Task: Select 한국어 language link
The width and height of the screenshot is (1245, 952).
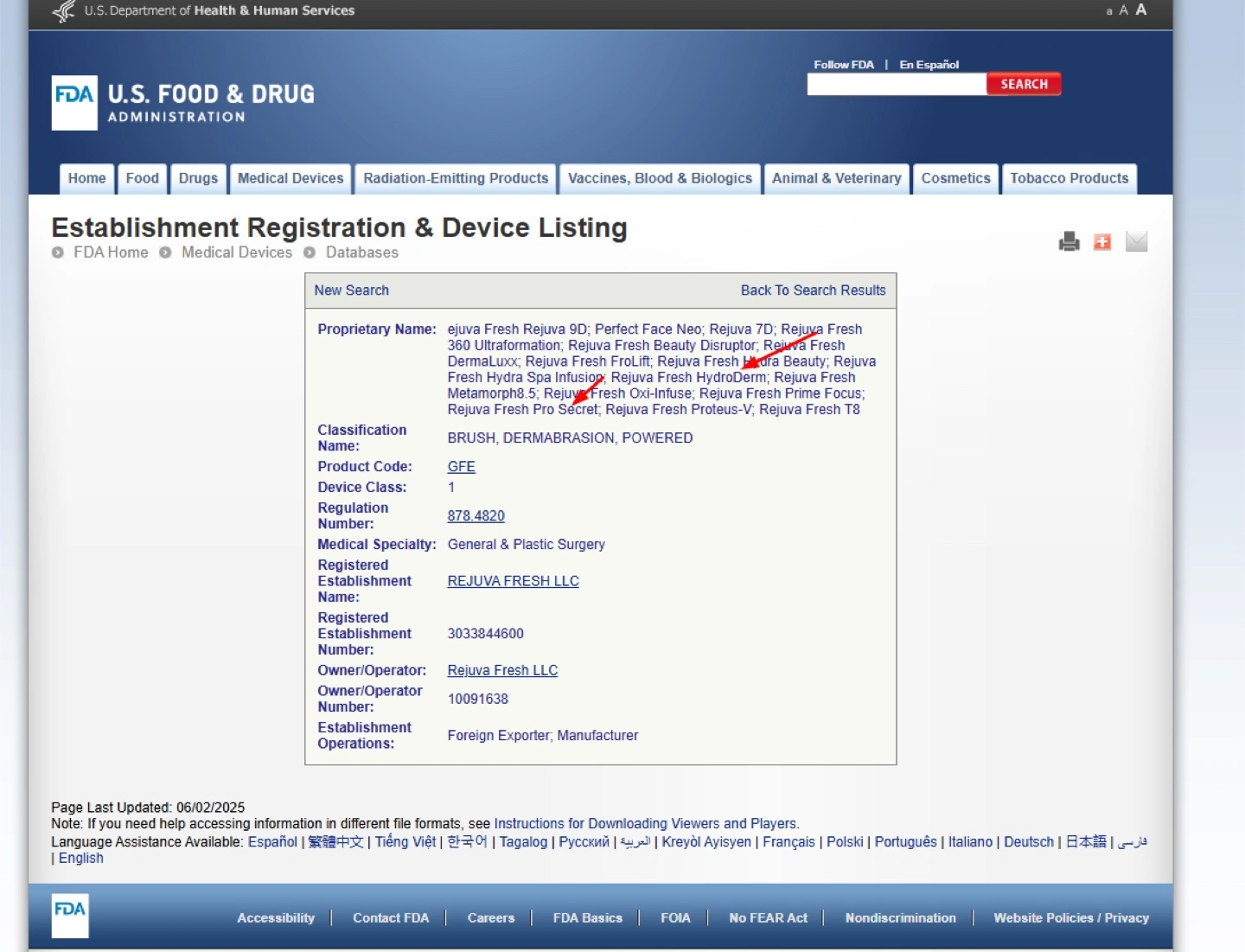Action: (467, 842)
